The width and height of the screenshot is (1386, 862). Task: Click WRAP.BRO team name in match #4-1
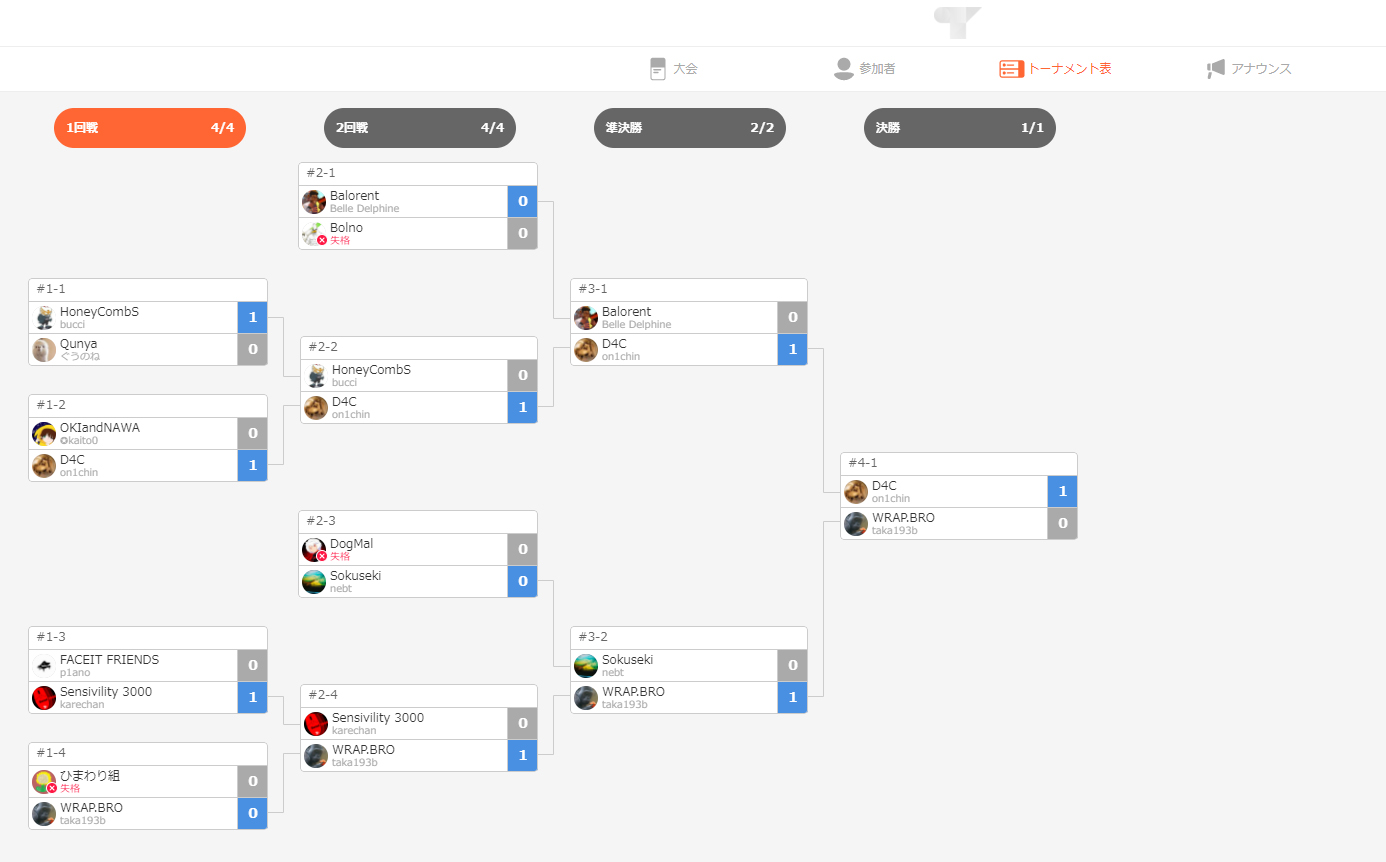coord(903,518)
